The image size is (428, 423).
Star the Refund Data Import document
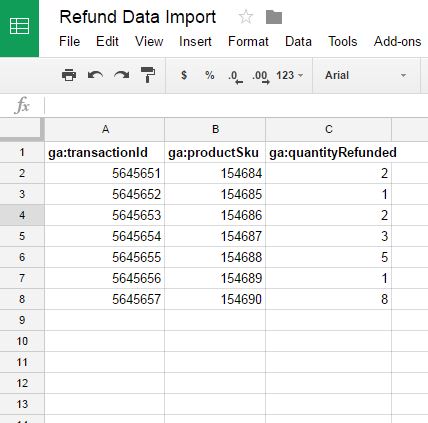[246, 17]
